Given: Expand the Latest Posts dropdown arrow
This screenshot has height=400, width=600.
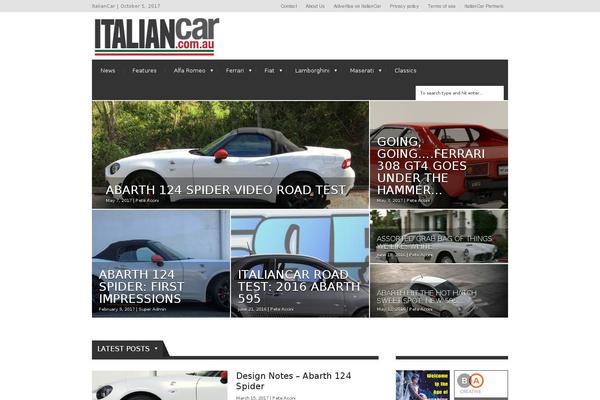Looking at the screenshot, I should (156, 348).
